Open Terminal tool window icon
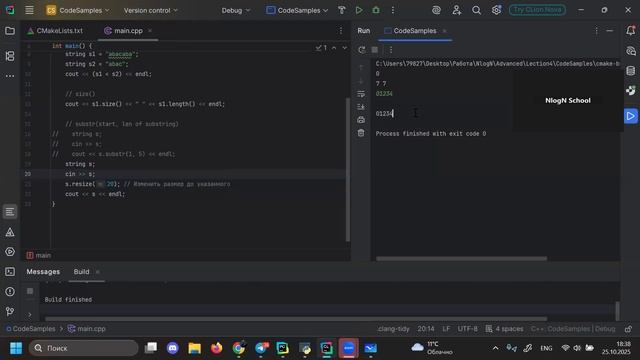640x360 pixels. click(x=10, y=272)
